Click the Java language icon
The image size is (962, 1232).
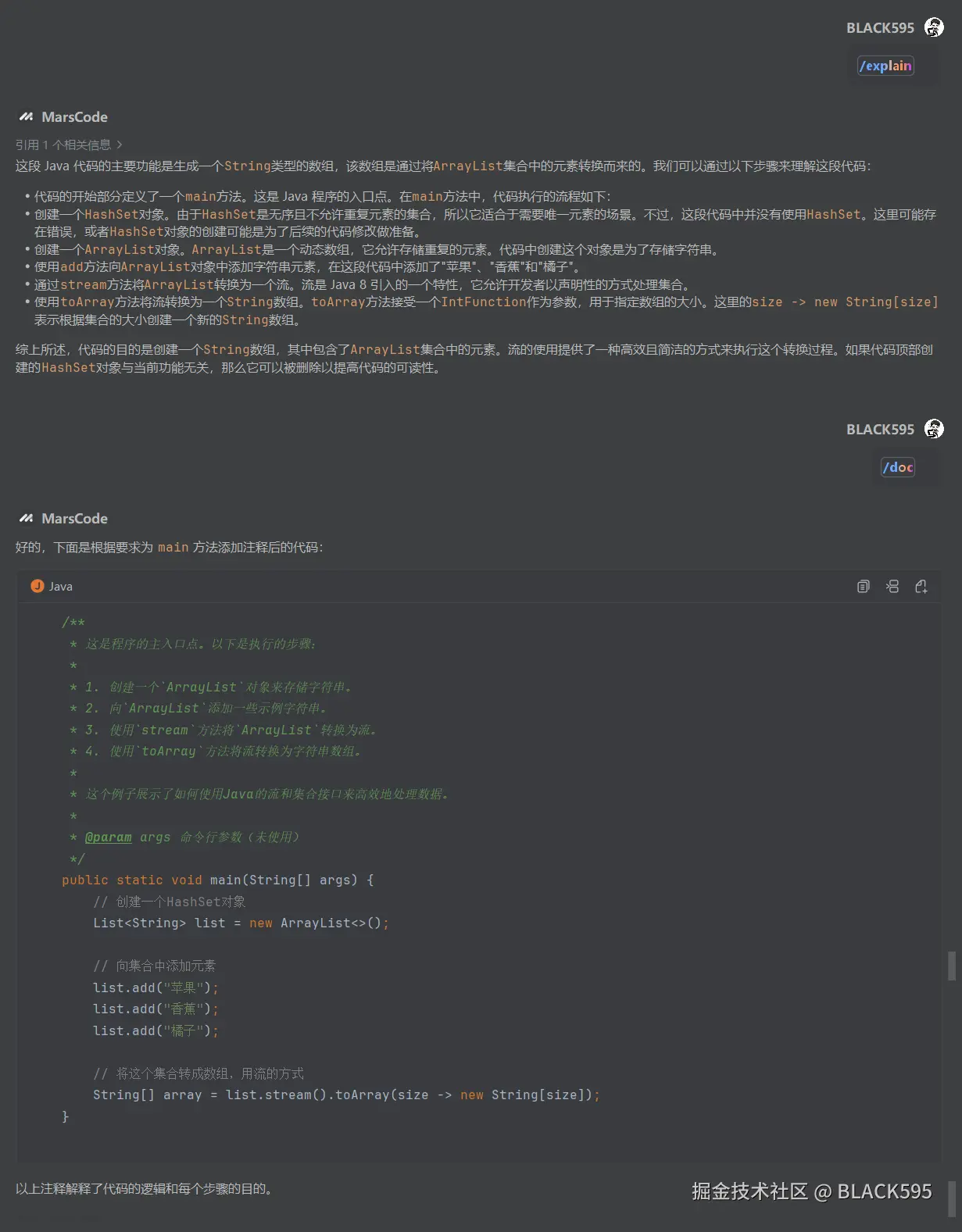tap(37, 587)
